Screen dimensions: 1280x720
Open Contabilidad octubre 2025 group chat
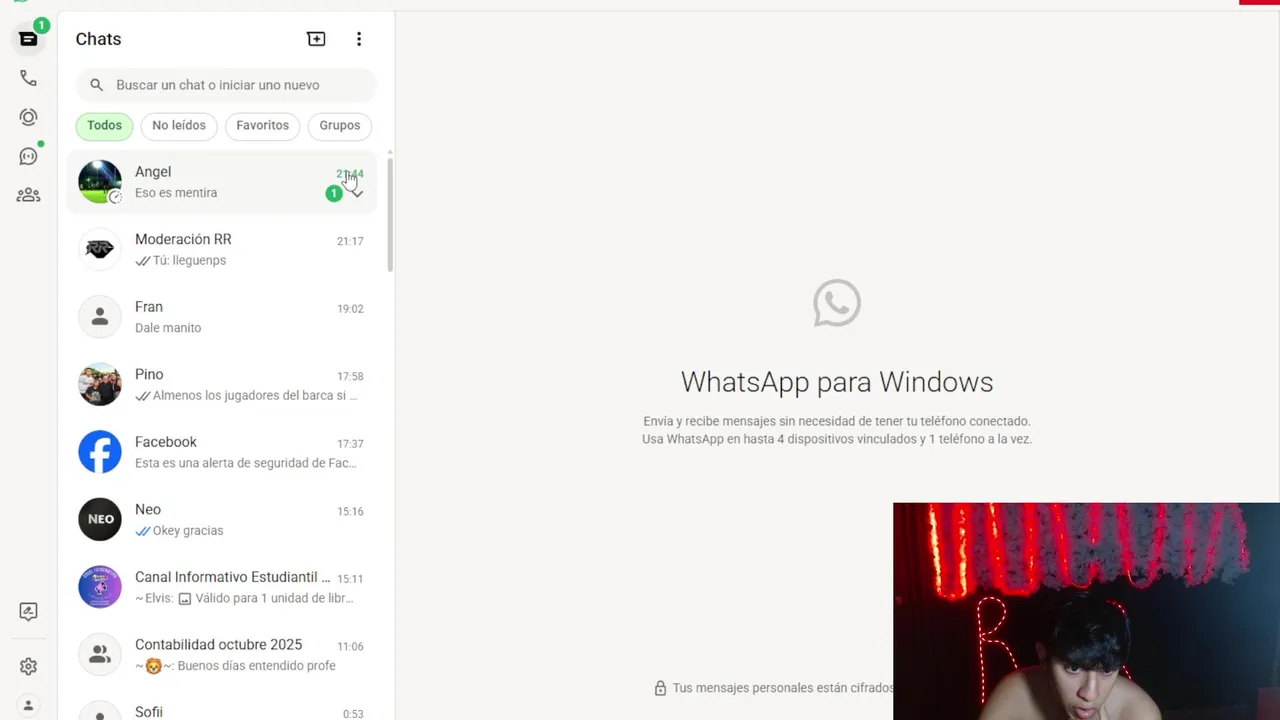[222, 654]
